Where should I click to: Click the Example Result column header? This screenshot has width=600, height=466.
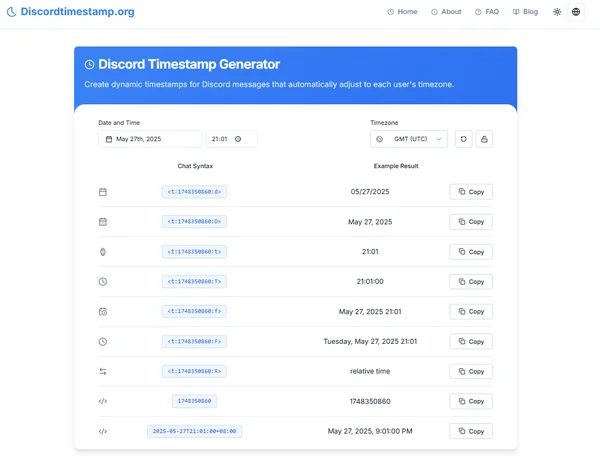[x=396, y=166]
